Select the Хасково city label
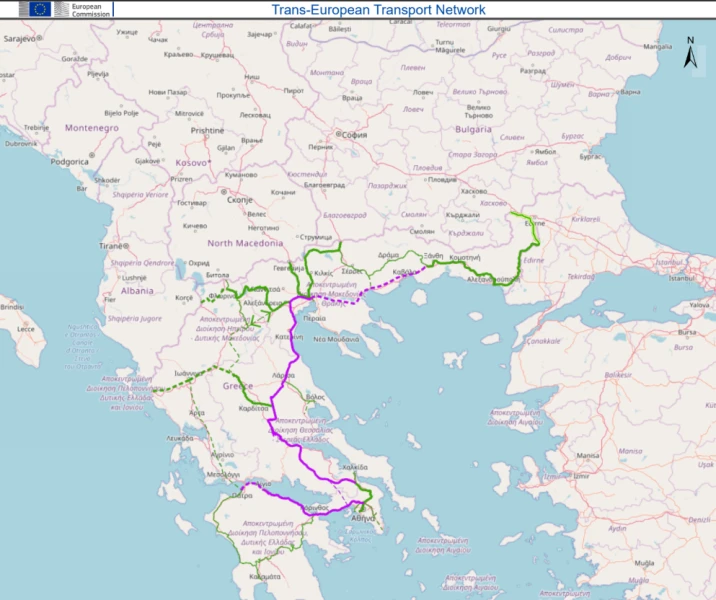The width and height of the screenshot is (716, 600). (474, 191)
